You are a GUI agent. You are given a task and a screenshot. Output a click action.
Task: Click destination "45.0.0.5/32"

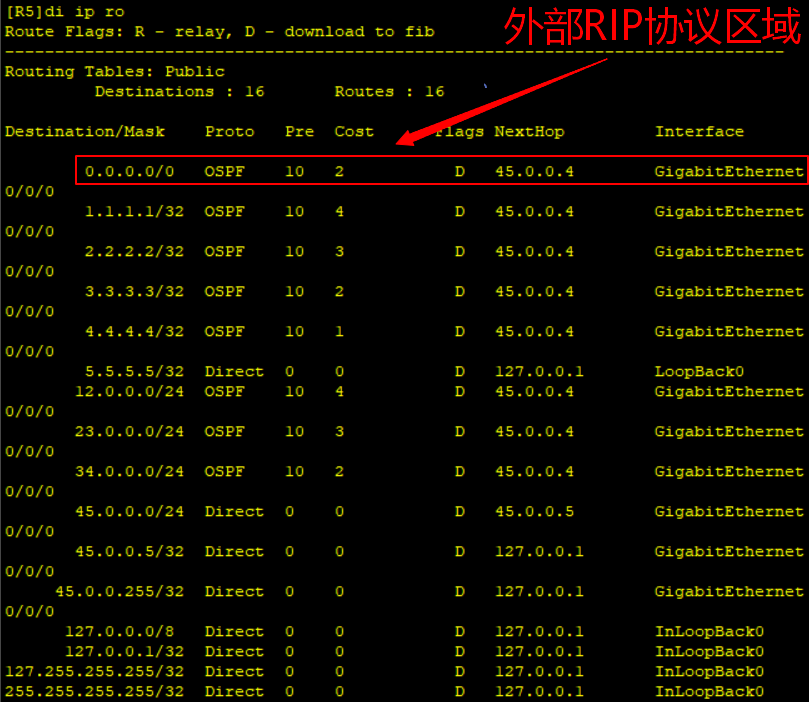tap(130, 552)
